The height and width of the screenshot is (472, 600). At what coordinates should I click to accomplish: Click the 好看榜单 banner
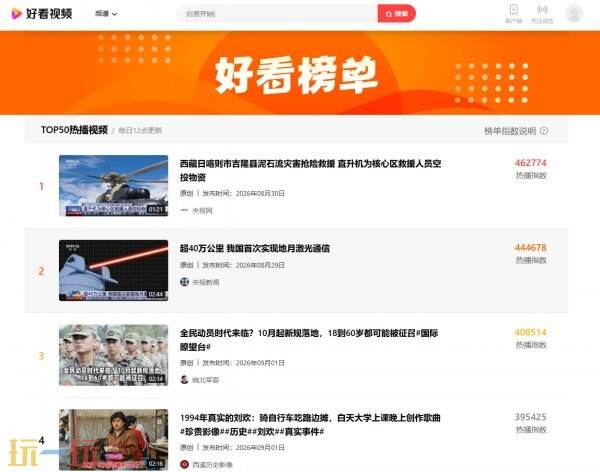point(300,73)
